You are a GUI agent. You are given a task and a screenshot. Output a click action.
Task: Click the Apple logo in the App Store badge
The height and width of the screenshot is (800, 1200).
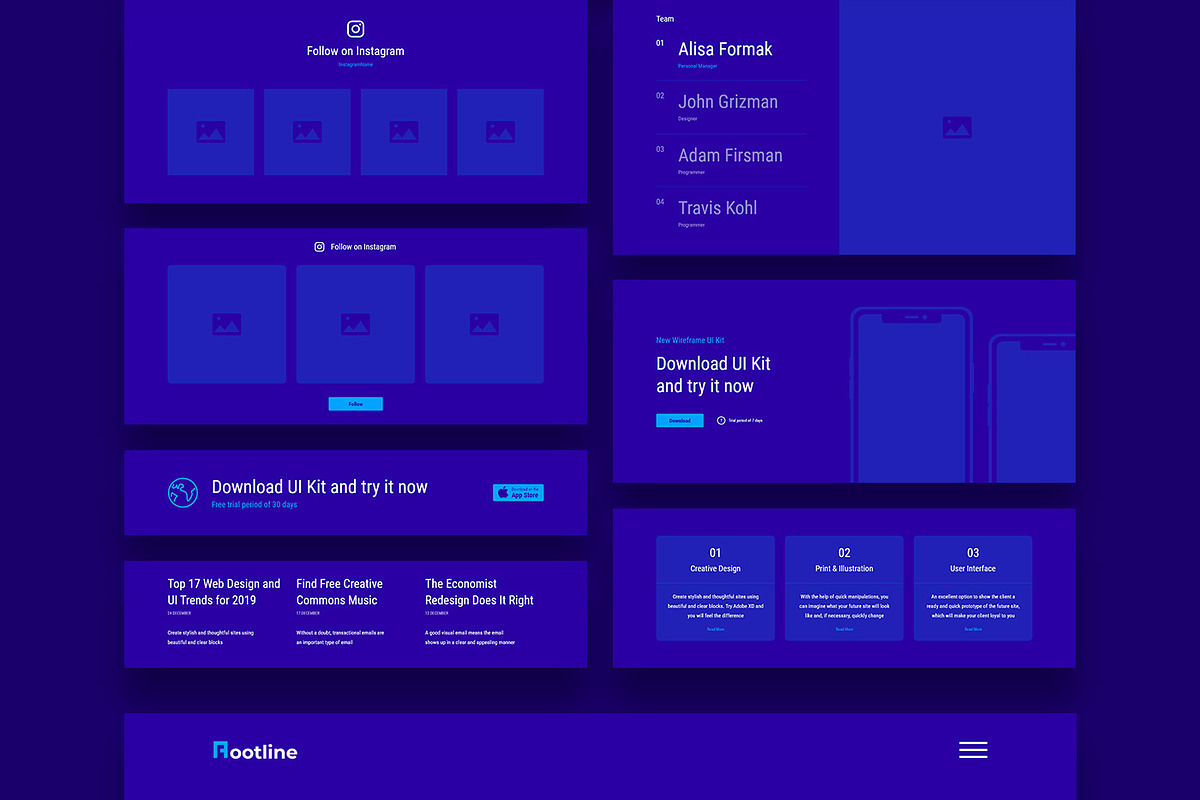[502, 492]
